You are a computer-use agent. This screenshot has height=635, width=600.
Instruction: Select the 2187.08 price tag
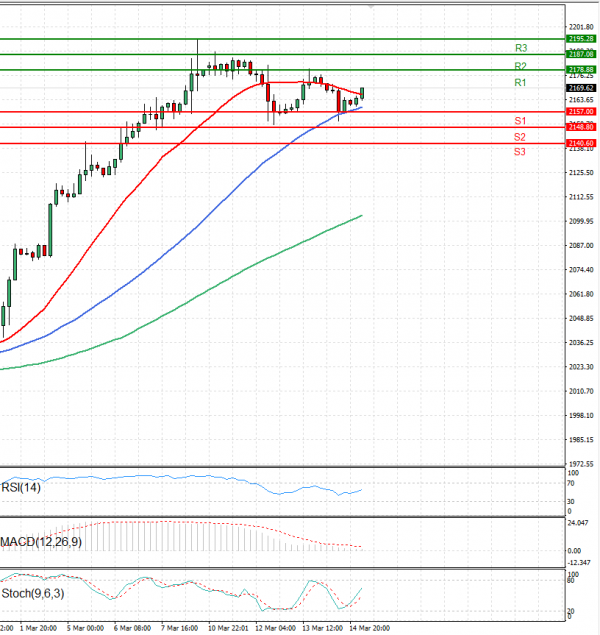[x=581, y=54]
